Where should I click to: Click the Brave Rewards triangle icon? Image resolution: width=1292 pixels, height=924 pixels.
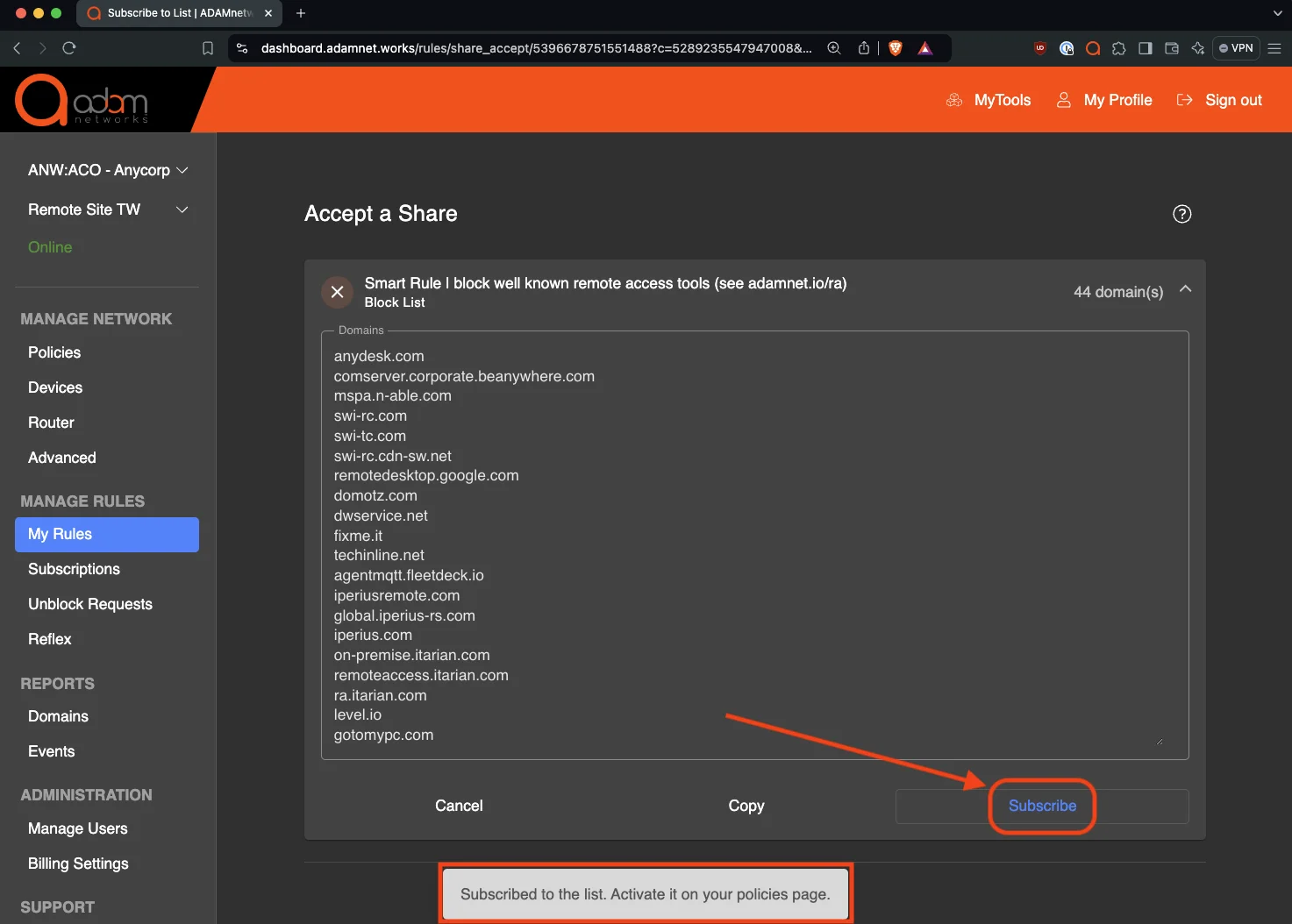(x=925, y=48)
